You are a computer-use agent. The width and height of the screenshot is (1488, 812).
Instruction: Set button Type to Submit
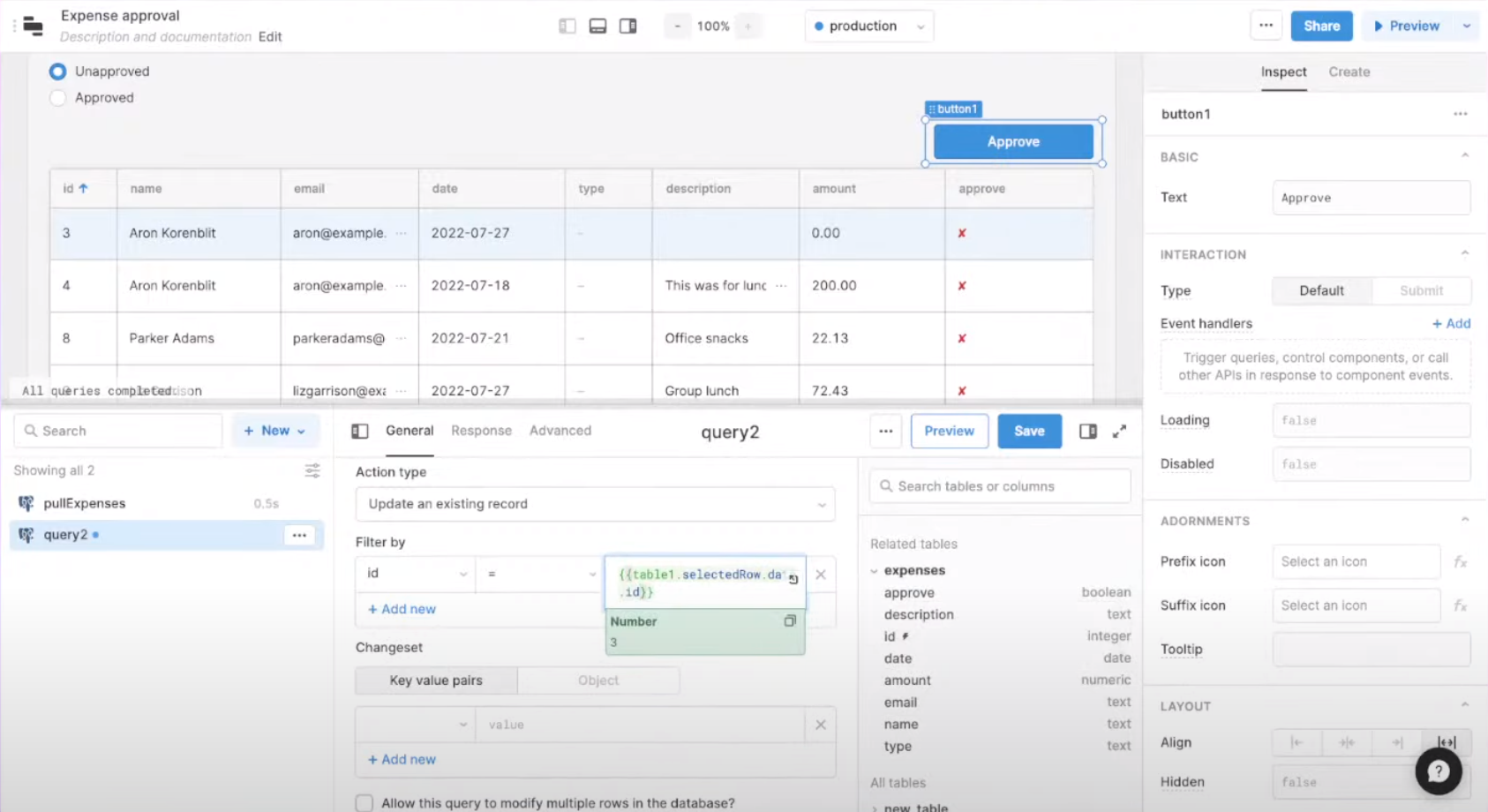point(1421,290)
